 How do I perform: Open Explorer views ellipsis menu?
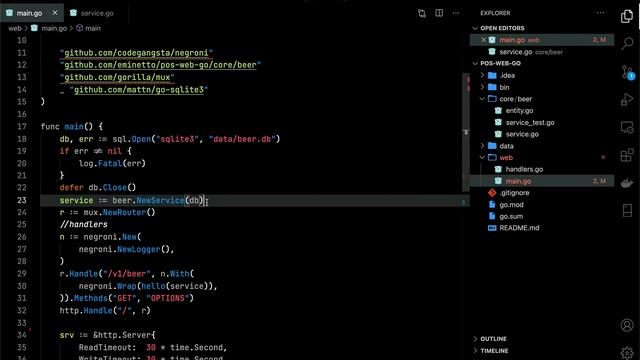(600, 13)
